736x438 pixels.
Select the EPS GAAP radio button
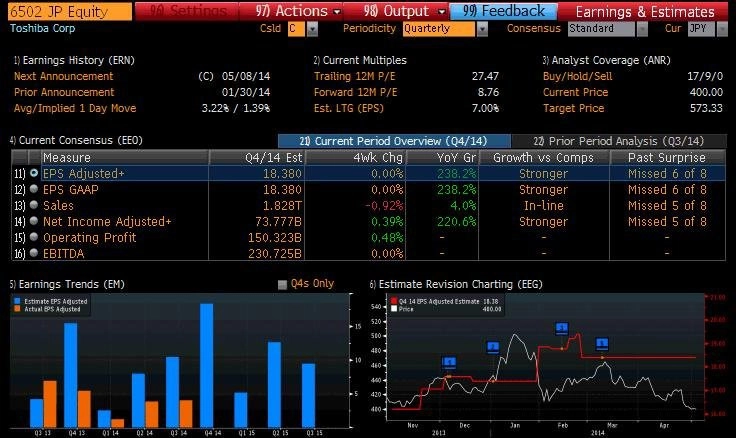(34, 189)
